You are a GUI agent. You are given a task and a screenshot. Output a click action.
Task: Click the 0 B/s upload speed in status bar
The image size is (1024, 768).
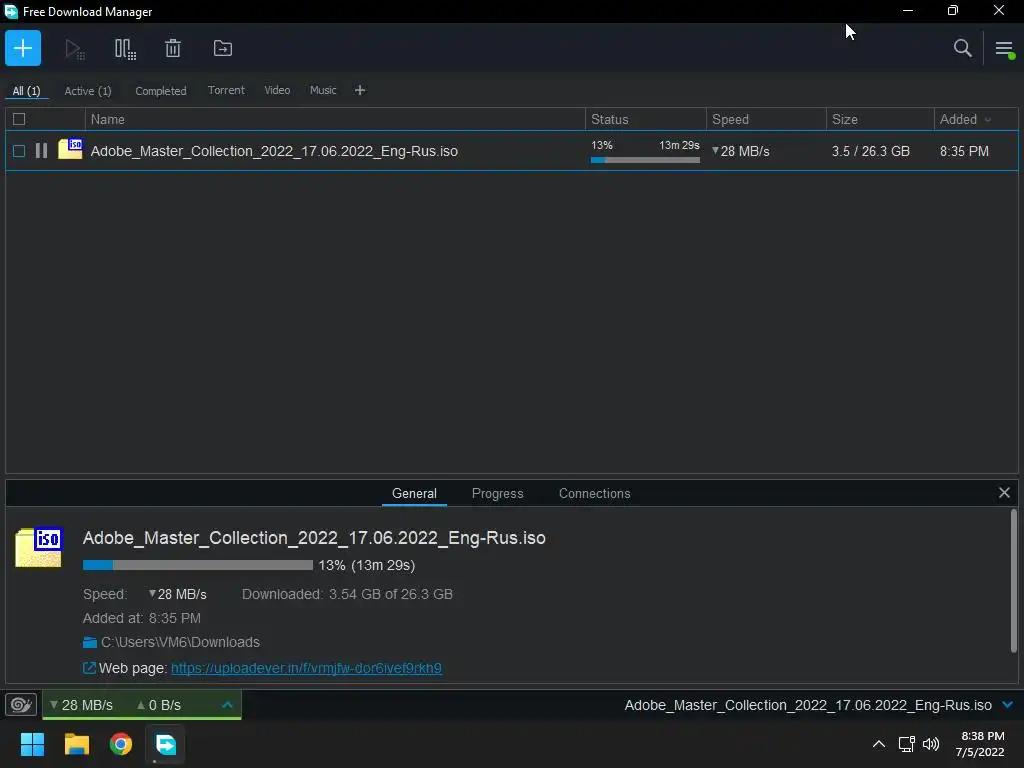click(159, 705)
